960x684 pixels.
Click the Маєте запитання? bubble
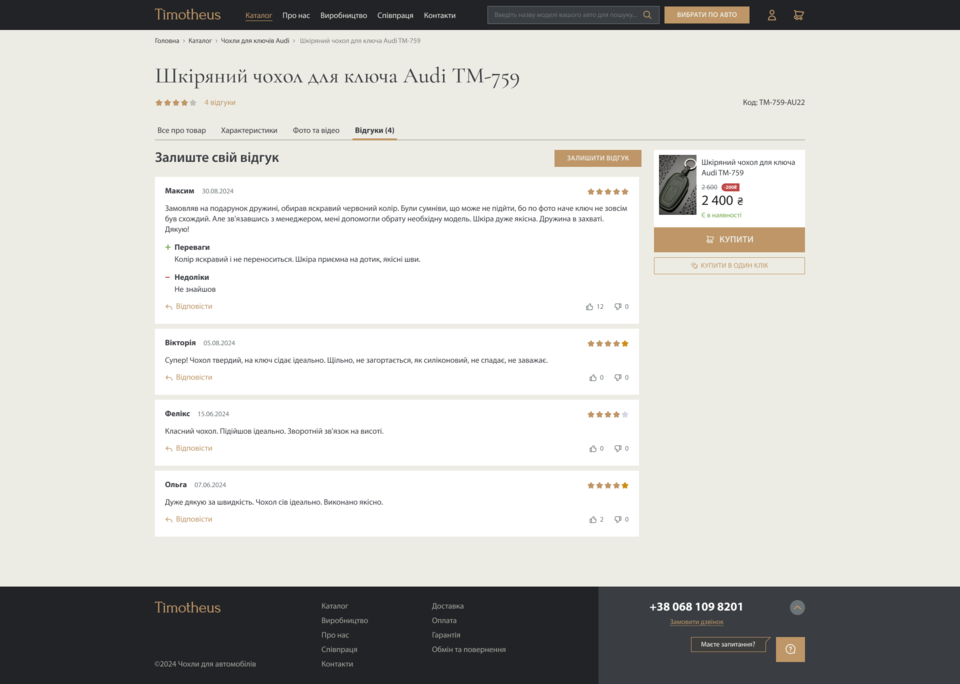click(728, 644)
